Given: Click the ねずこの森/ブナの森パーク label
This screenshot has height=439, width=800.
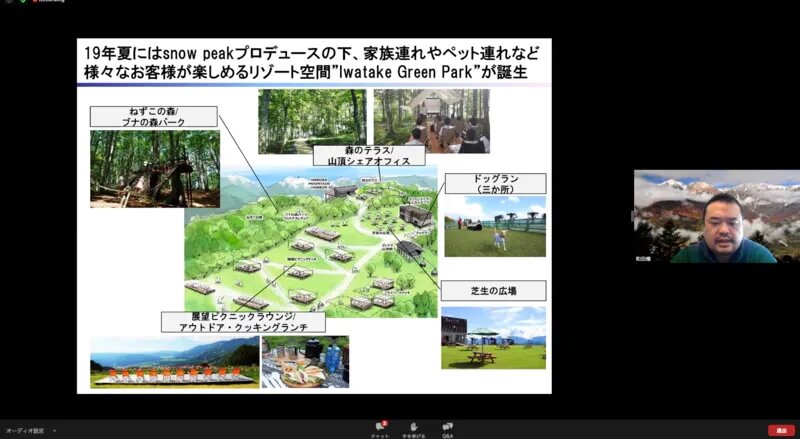Looking at the screenshot, I should [154, 116].
